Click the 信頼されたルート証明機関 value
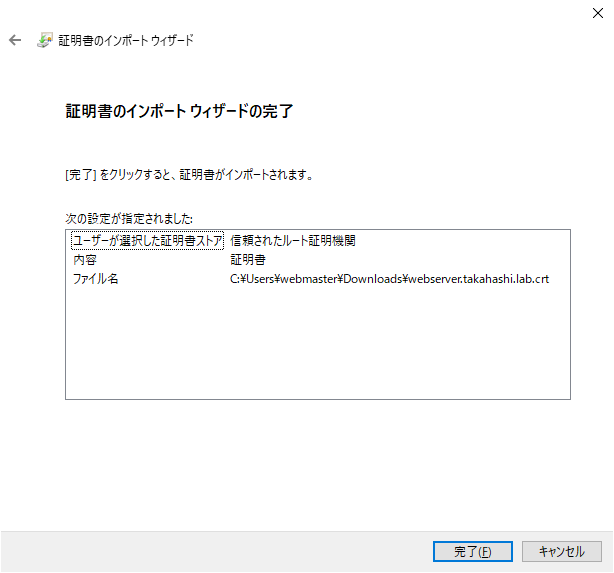This screenshot has width=614, height=573. click(293, 240)
